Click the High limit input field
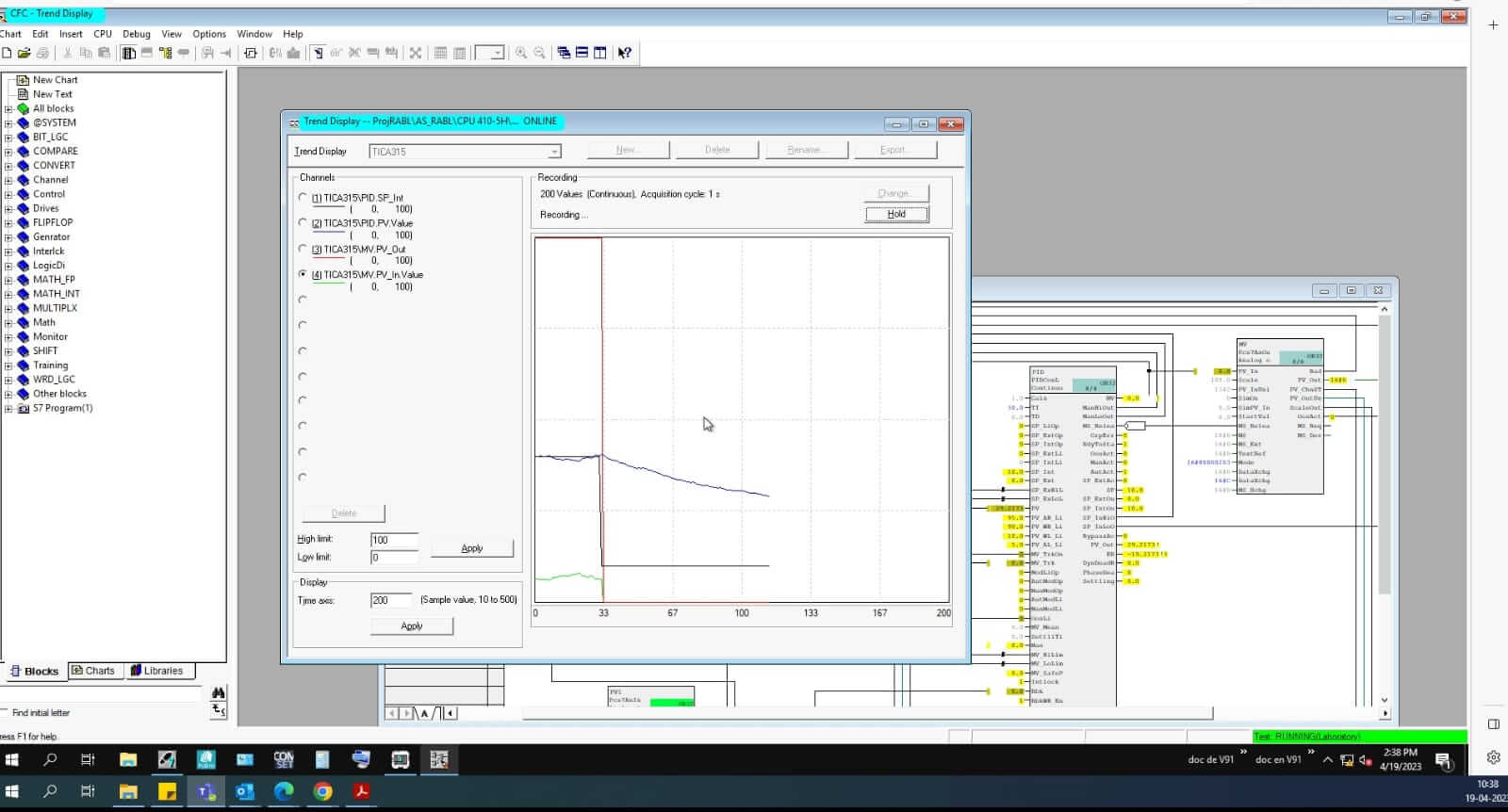The width and height of the screenshot is (1508, 812). pos(394,540)
